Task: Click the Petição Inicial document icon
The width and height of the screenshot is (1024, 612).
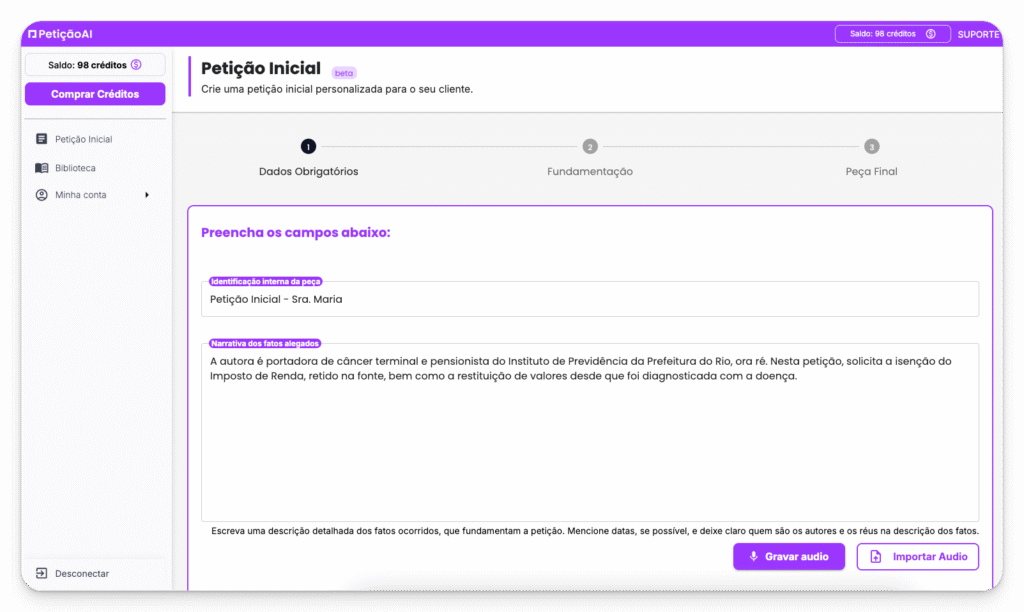Action: 41,139
